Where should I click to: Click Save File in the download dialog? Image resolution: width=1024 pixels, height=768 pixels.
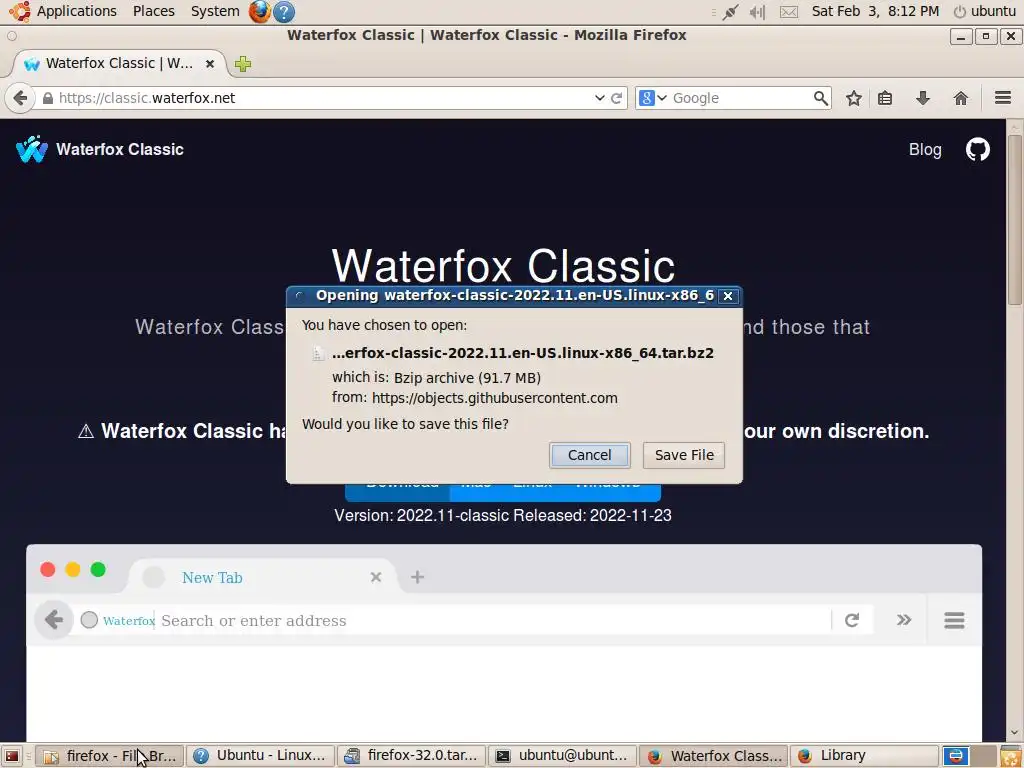(684, 455)
